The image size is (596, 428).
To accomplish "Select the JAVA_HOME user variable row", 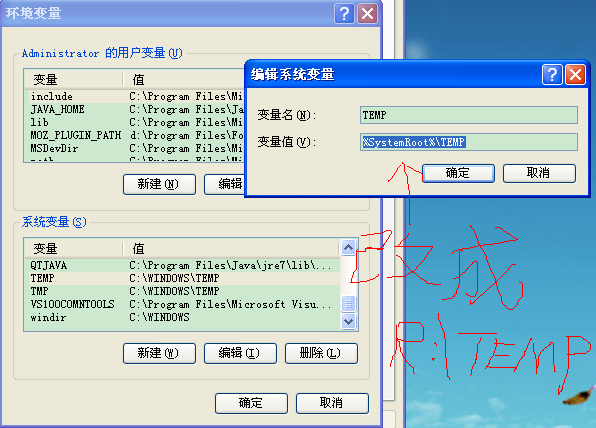I will click(x=136, y=109).
